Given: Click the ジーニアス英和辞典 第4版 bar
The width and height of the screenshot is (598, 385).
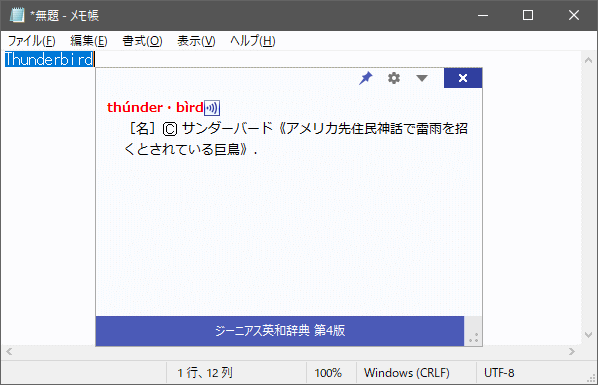Looking at the screenshot, I should click(x=280, y=330).
